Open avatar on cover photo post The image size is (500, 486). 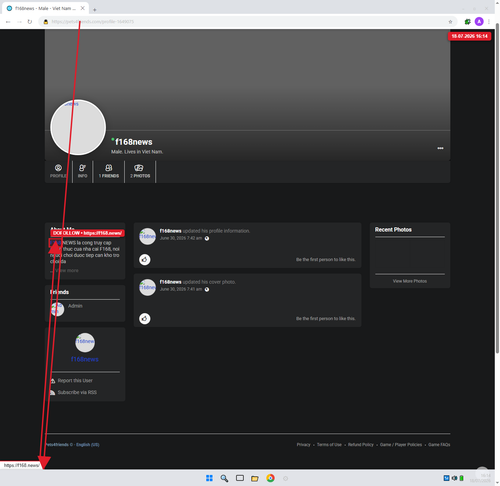coord(147,287)
